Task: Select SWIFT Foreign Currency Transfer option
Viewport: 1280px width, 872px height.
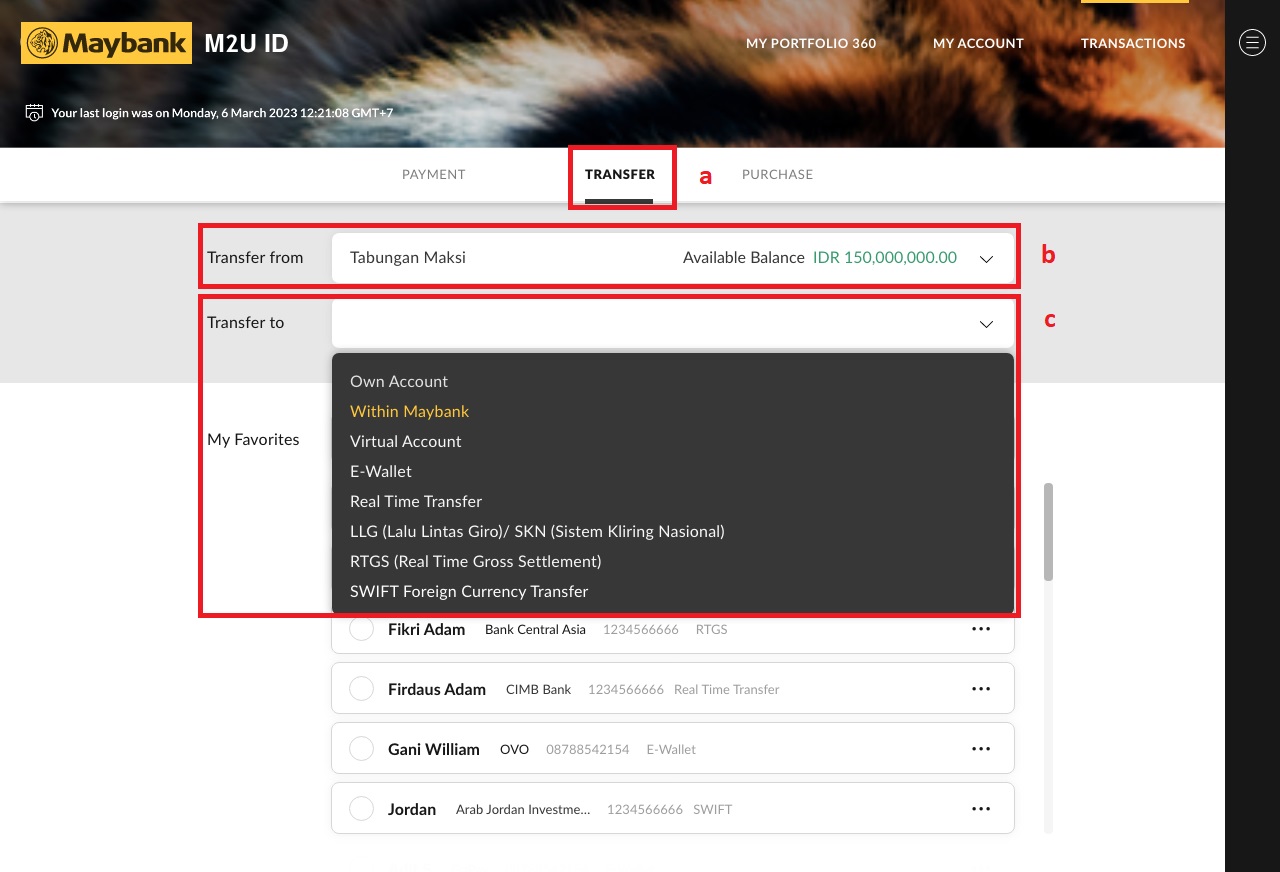Action: [x=468, y=591]
